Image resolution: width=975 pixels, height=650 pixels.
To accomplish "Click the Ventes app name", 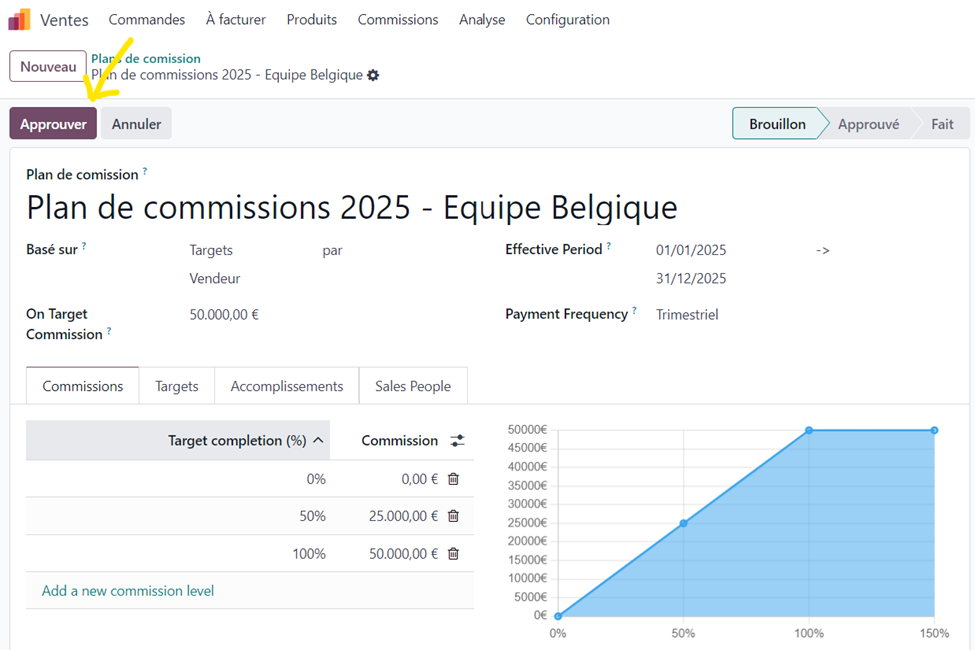I will [x=64, y=20].
